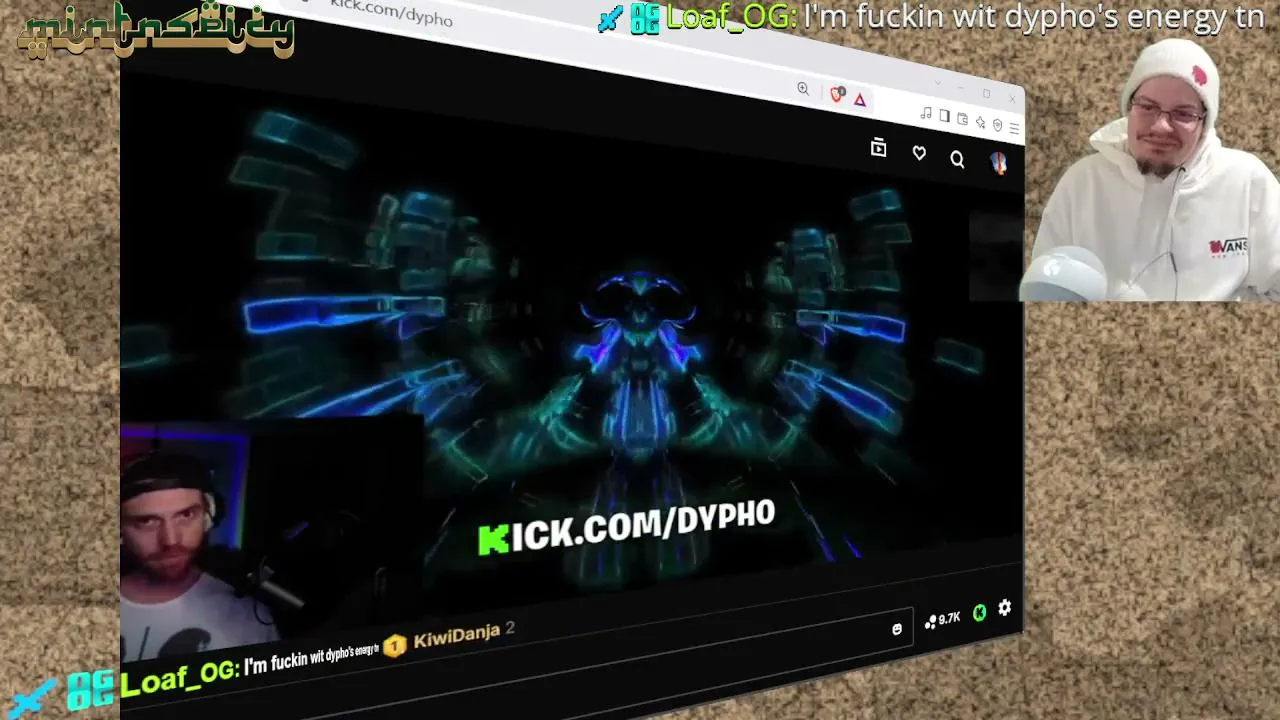Click the heart following icon on Kick
This screenshot has width=1280, height=720.
point(919,153)
